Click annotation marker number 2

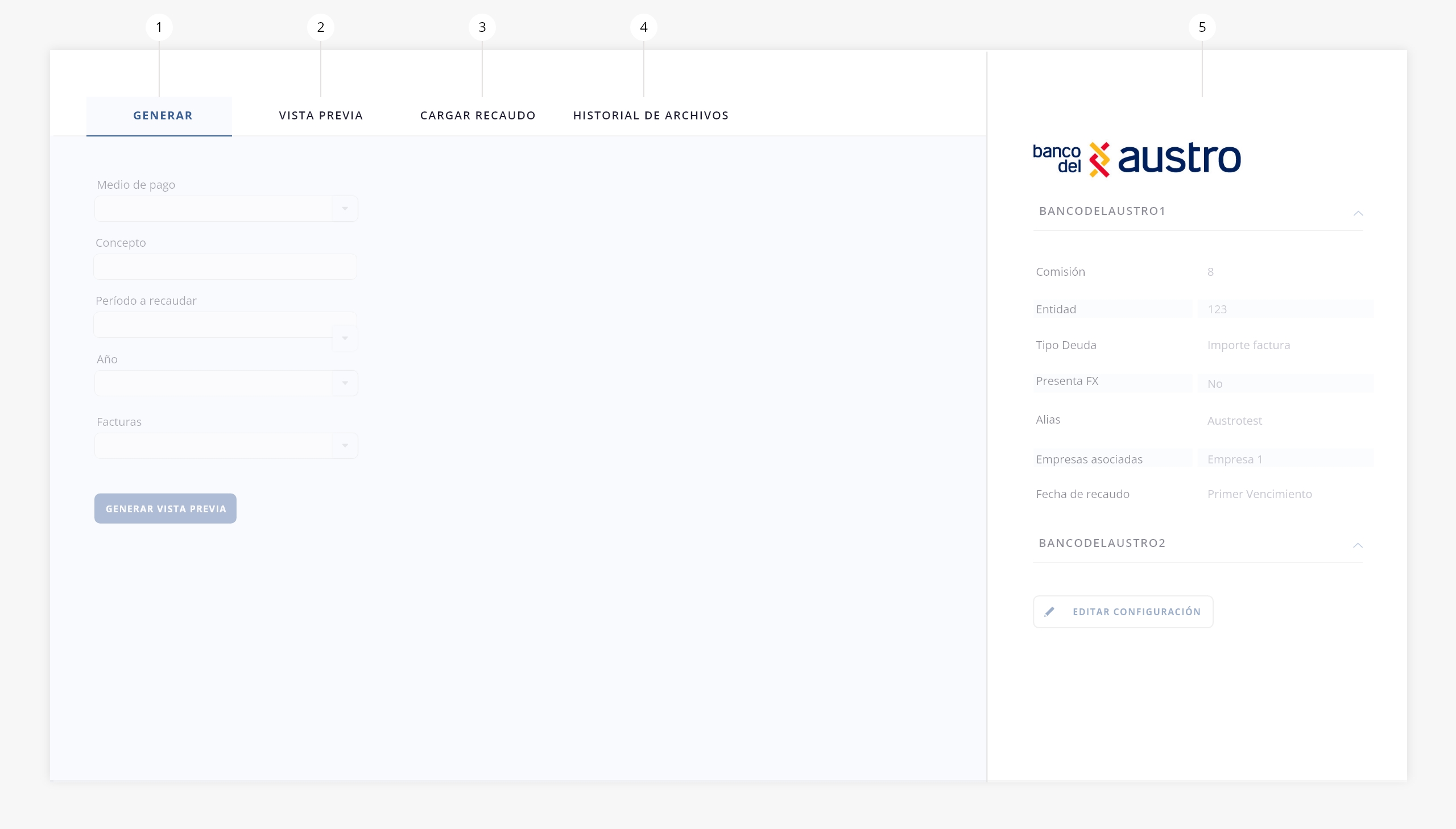point(321,27)
